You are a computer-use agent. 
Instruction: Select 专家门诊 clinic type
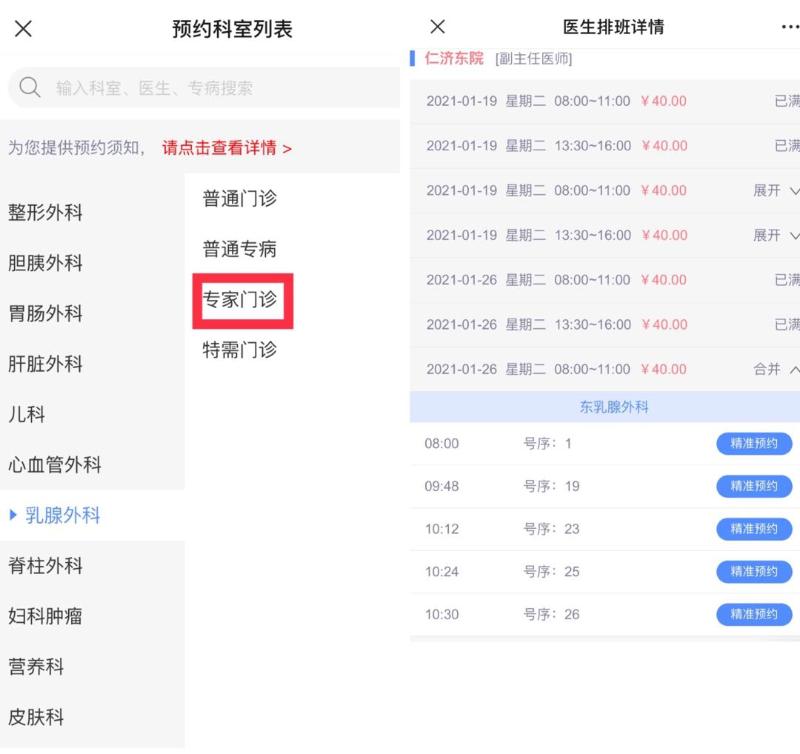pos(240,299)
